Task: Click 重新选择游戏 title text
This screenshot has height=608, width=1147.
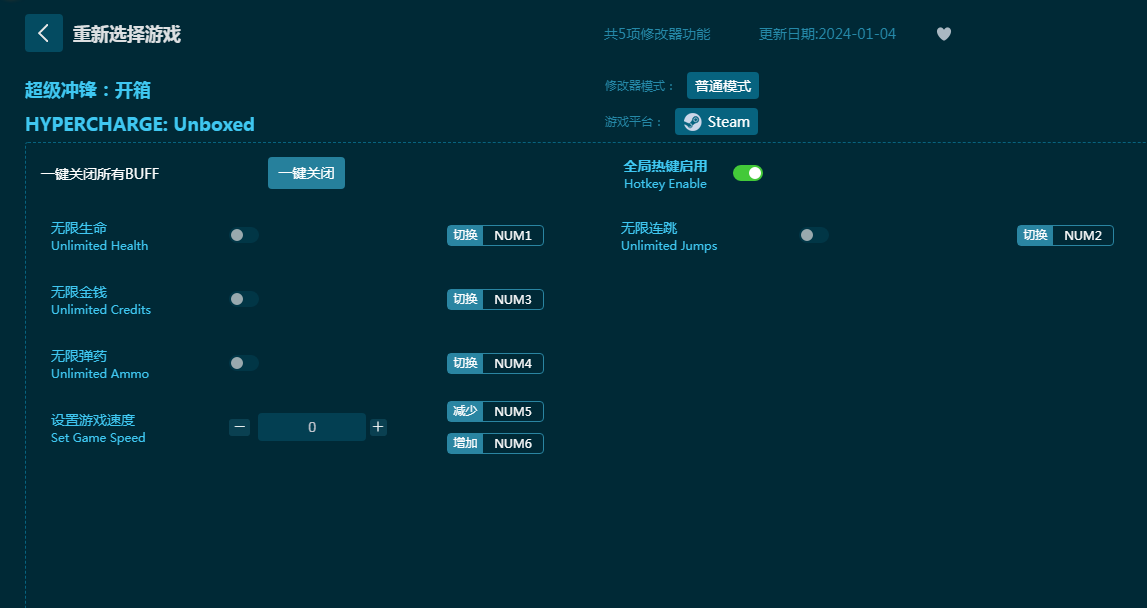Action: pos(127,34)
